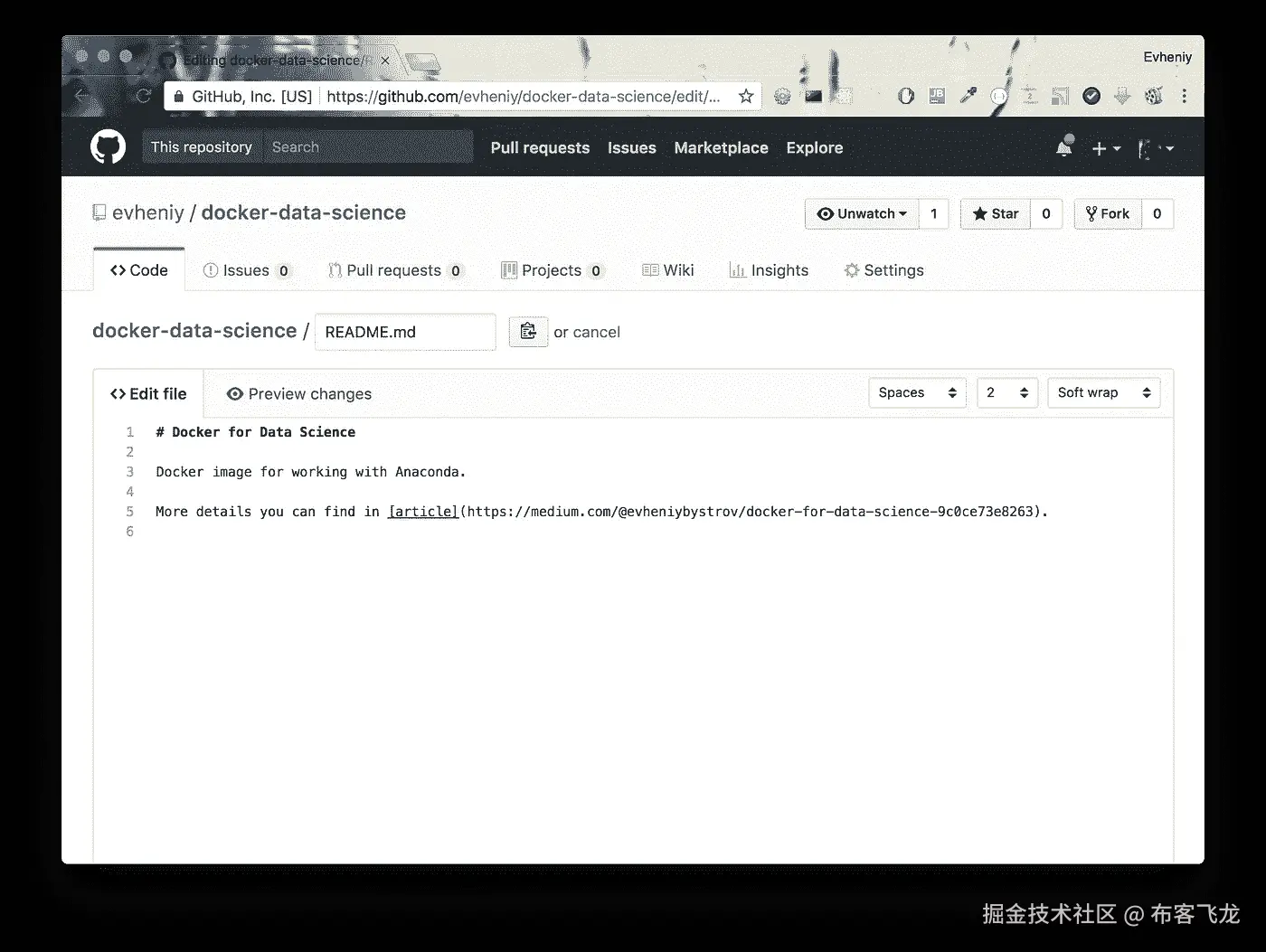Viewport: 1266px width, 952px height.
Task: Edit the README.md filename field
Action: point(405,332)
